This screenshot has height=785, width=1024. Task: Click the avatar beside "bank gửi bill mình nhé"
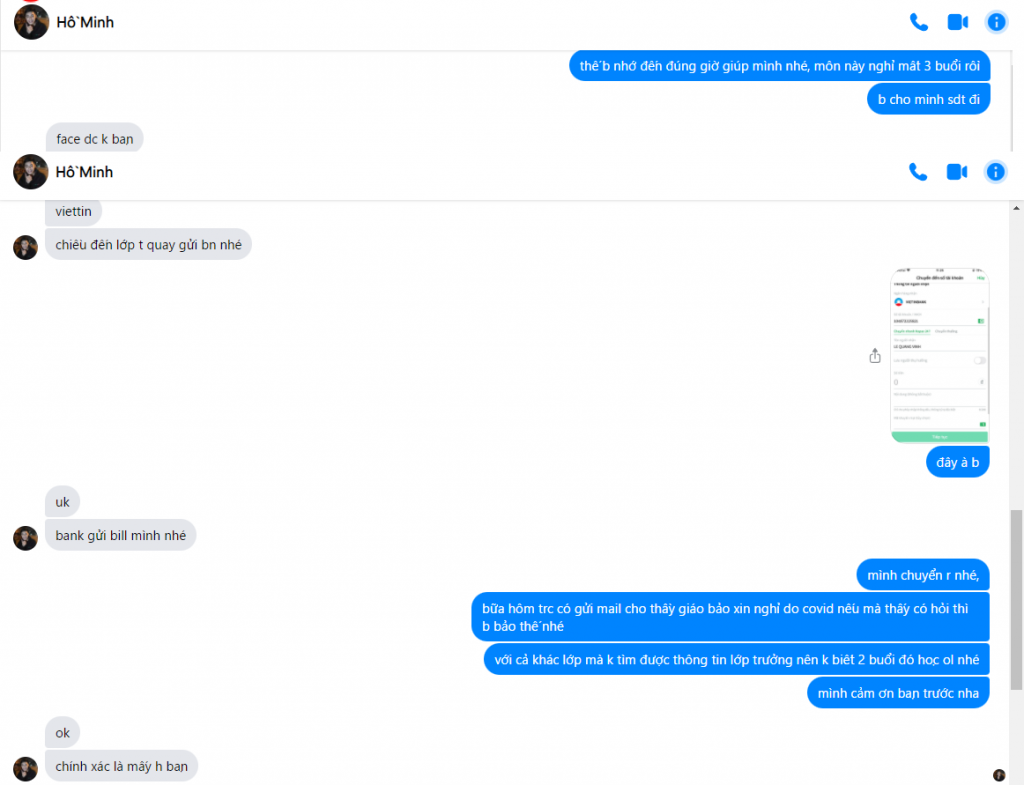pyautogui.click(x=25, y=537)
